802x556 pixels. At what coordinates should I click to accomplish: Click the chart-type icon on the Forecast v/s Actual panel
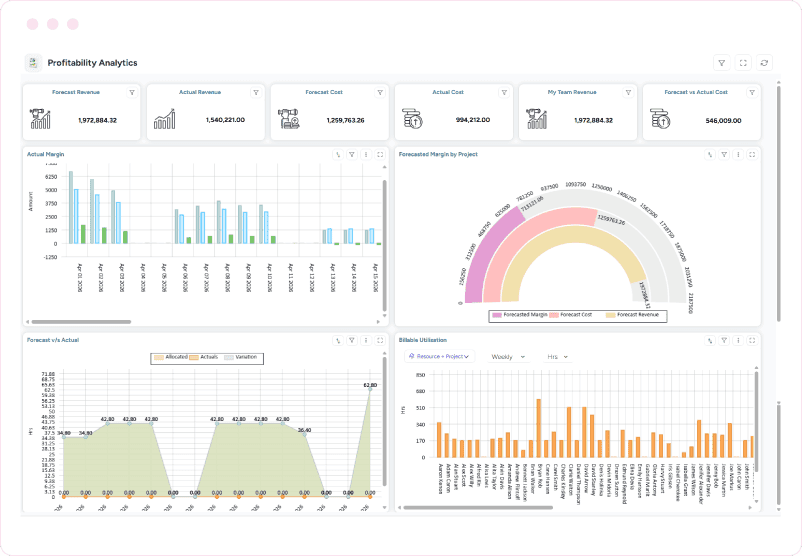pos(338,340)
